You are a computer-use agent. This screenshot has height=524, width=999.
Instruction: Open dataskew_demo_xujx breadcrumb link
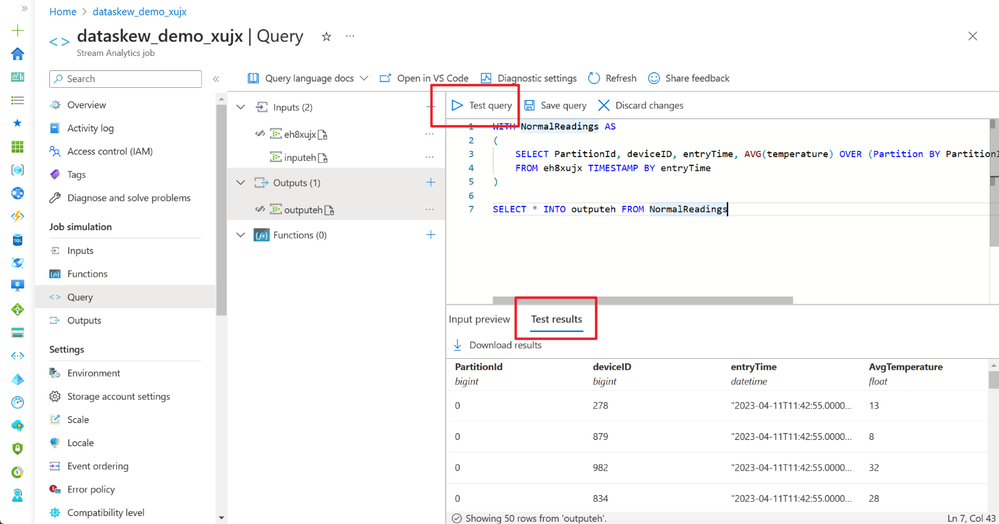140,11
